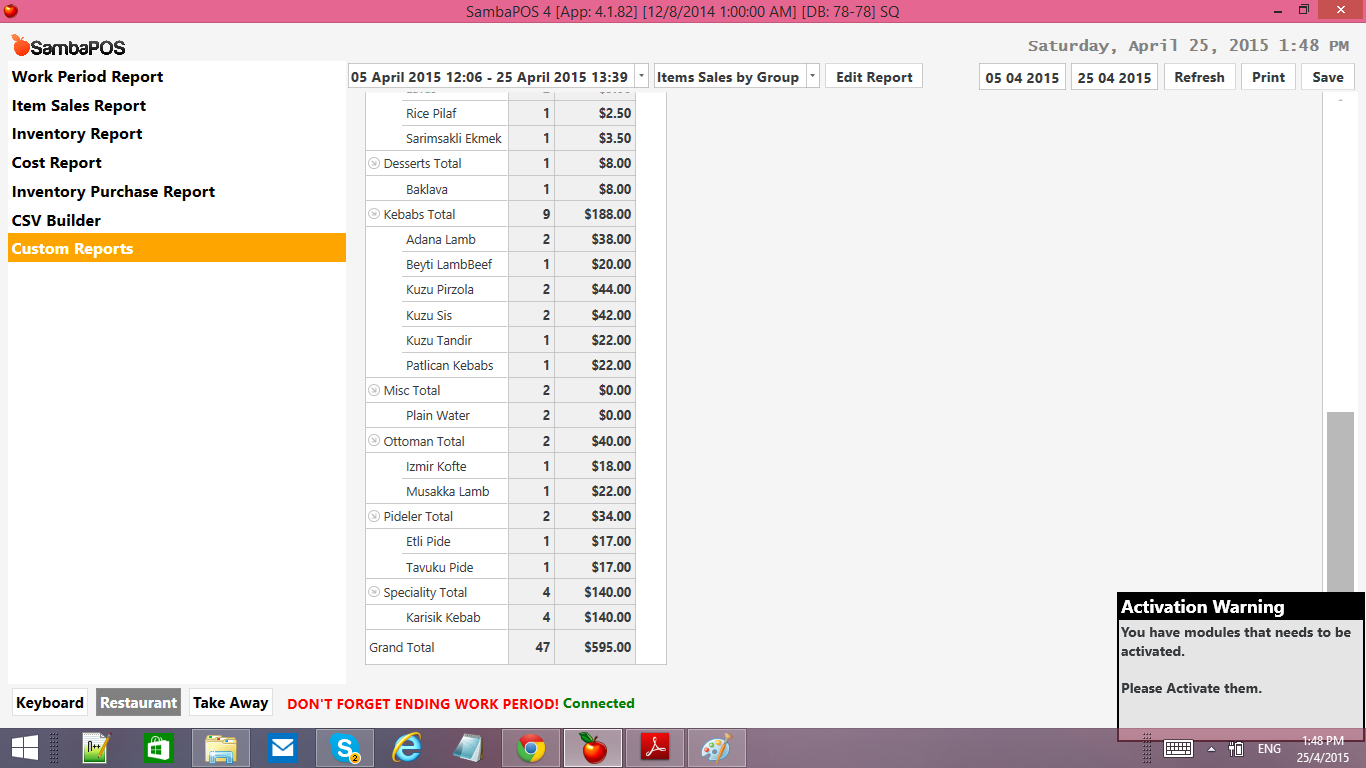Launch Skype from the taskbar
1366x768 pixels.
(345, 747)
